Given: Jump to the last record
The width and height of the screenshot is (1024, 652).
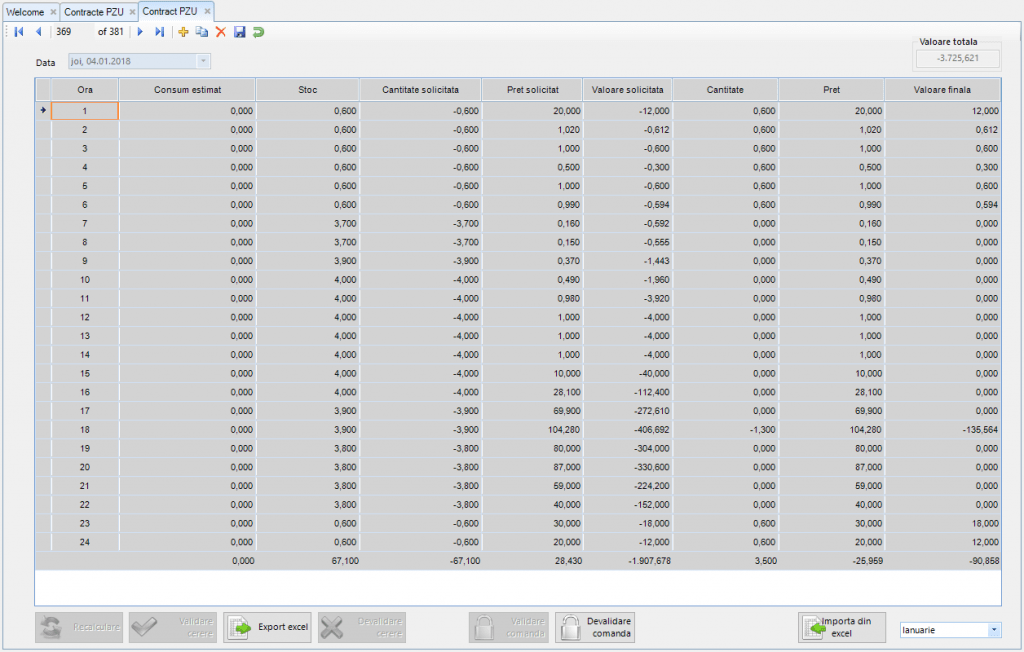Looking at the screenshot, I should [159, 31].
